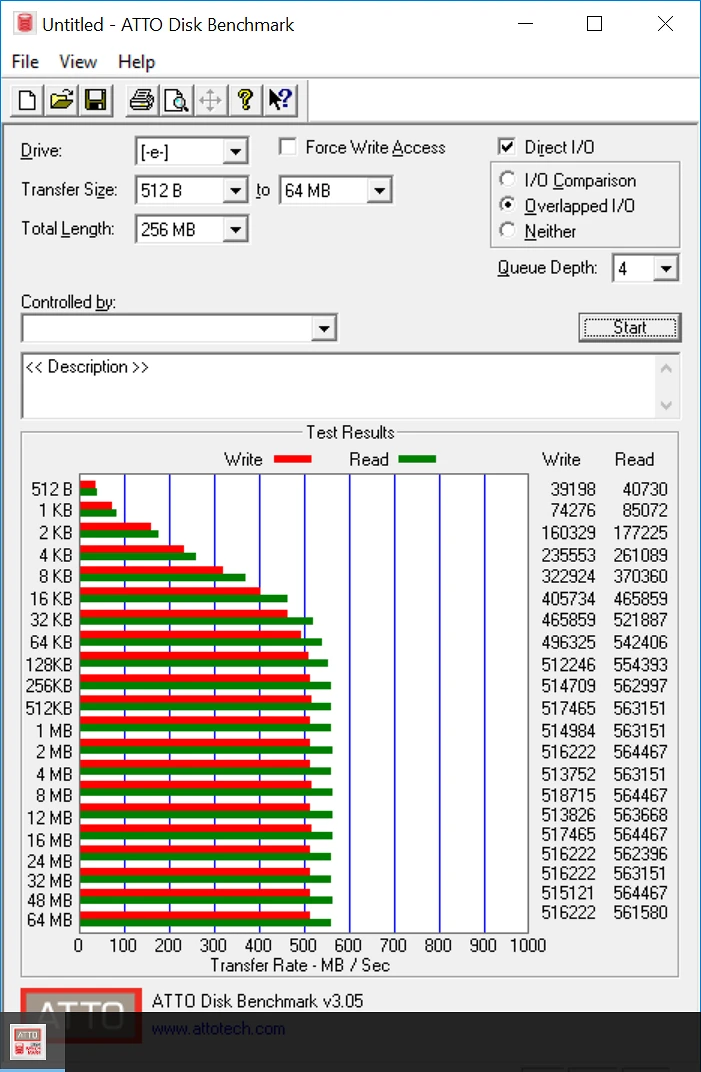Visit the www.attotech.com link
The width and height of the screenshot is (701, 1072).
218,1028
